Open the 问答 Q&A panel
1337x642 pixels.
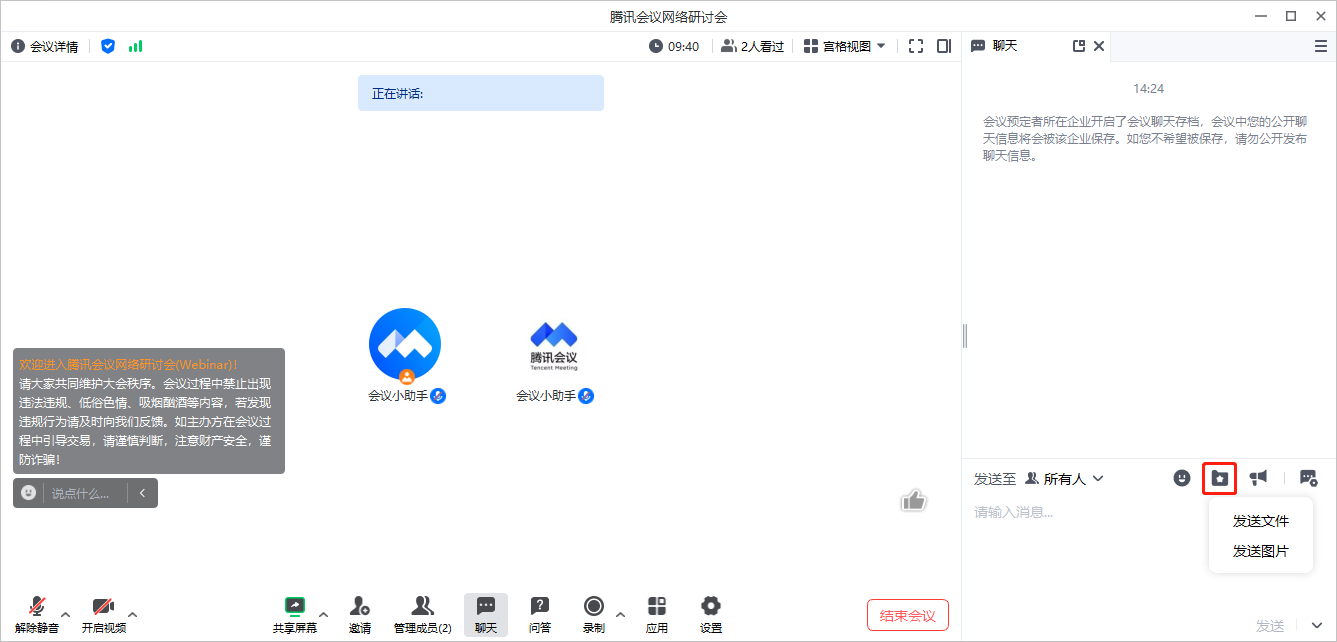[x=540, y=615]
